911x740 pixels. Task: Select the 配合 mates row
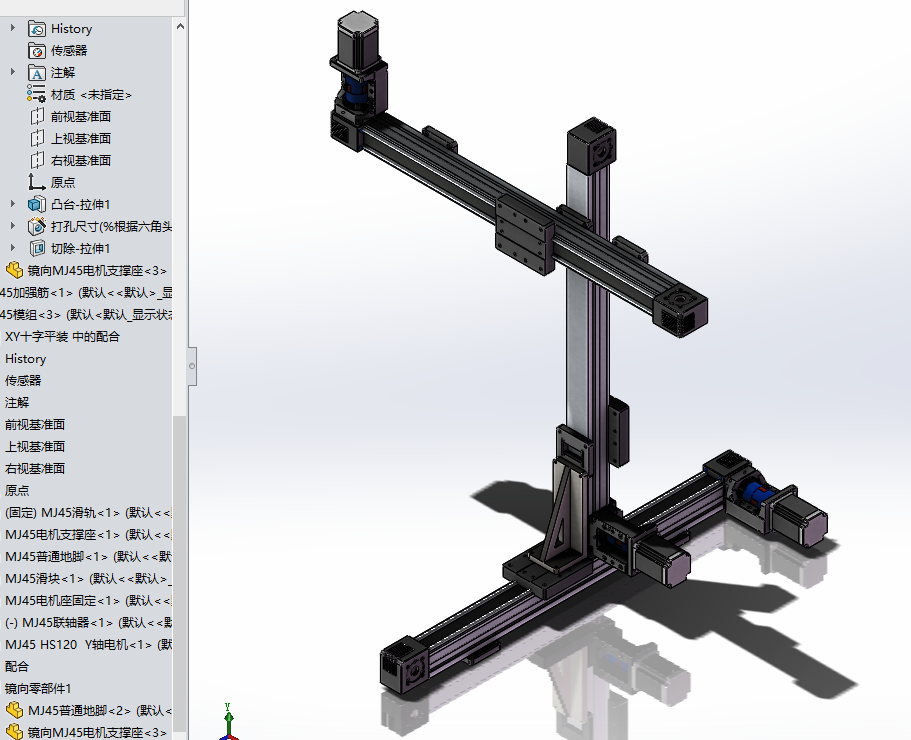coord(17,666)
